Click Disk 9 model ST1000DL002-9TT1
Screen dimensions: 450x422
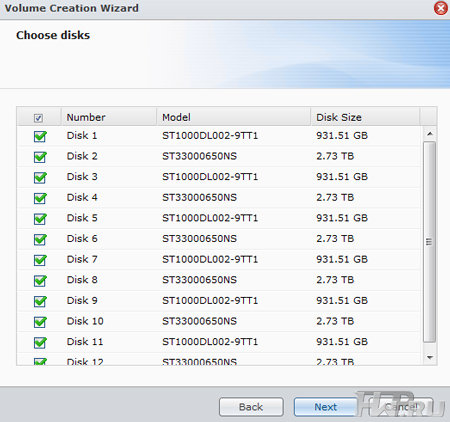point(210,301)
